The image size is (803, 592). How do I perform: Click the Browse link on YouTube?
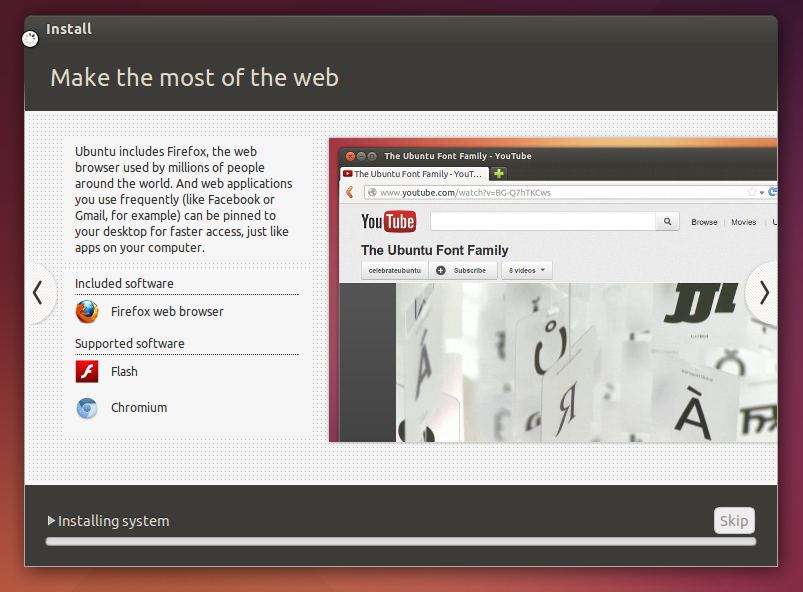tap(704, 222)
